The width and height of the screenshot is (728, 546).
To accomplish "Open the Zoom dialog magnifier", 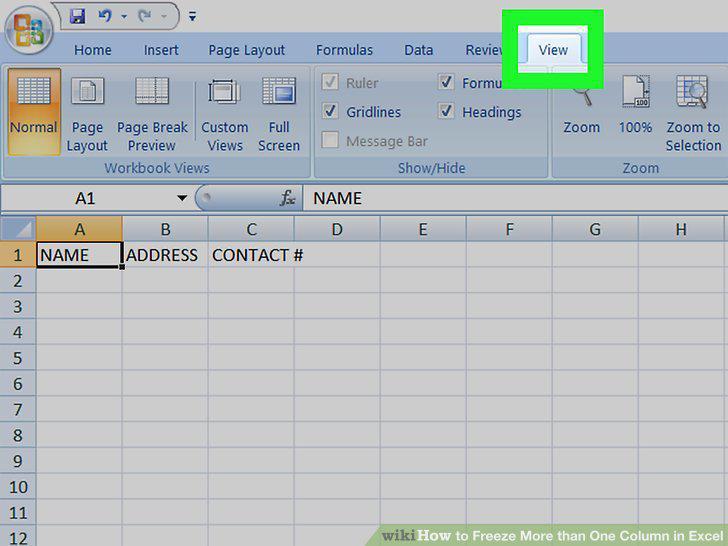I will [581, 111].
